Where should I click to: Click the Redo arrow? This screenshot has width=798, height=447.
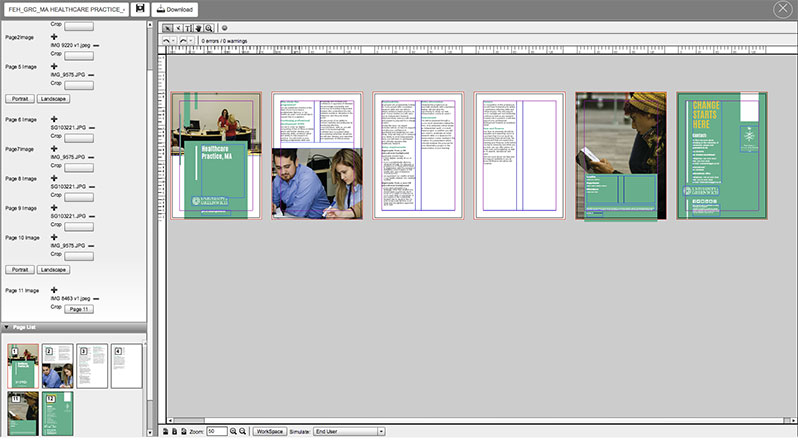183,41
